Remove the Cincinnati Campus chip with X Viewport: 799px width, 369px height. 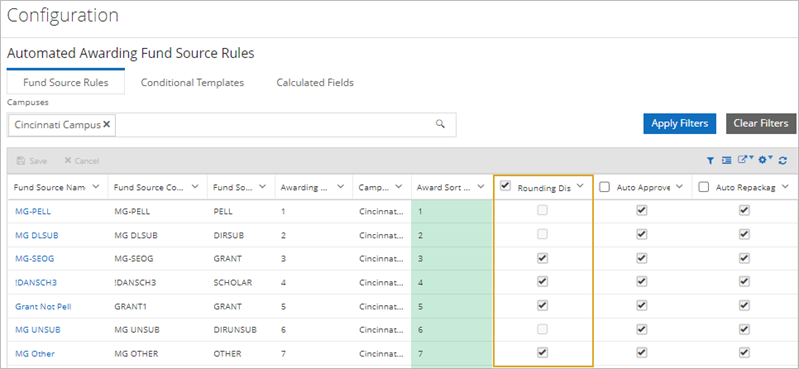tap(106, 124)
